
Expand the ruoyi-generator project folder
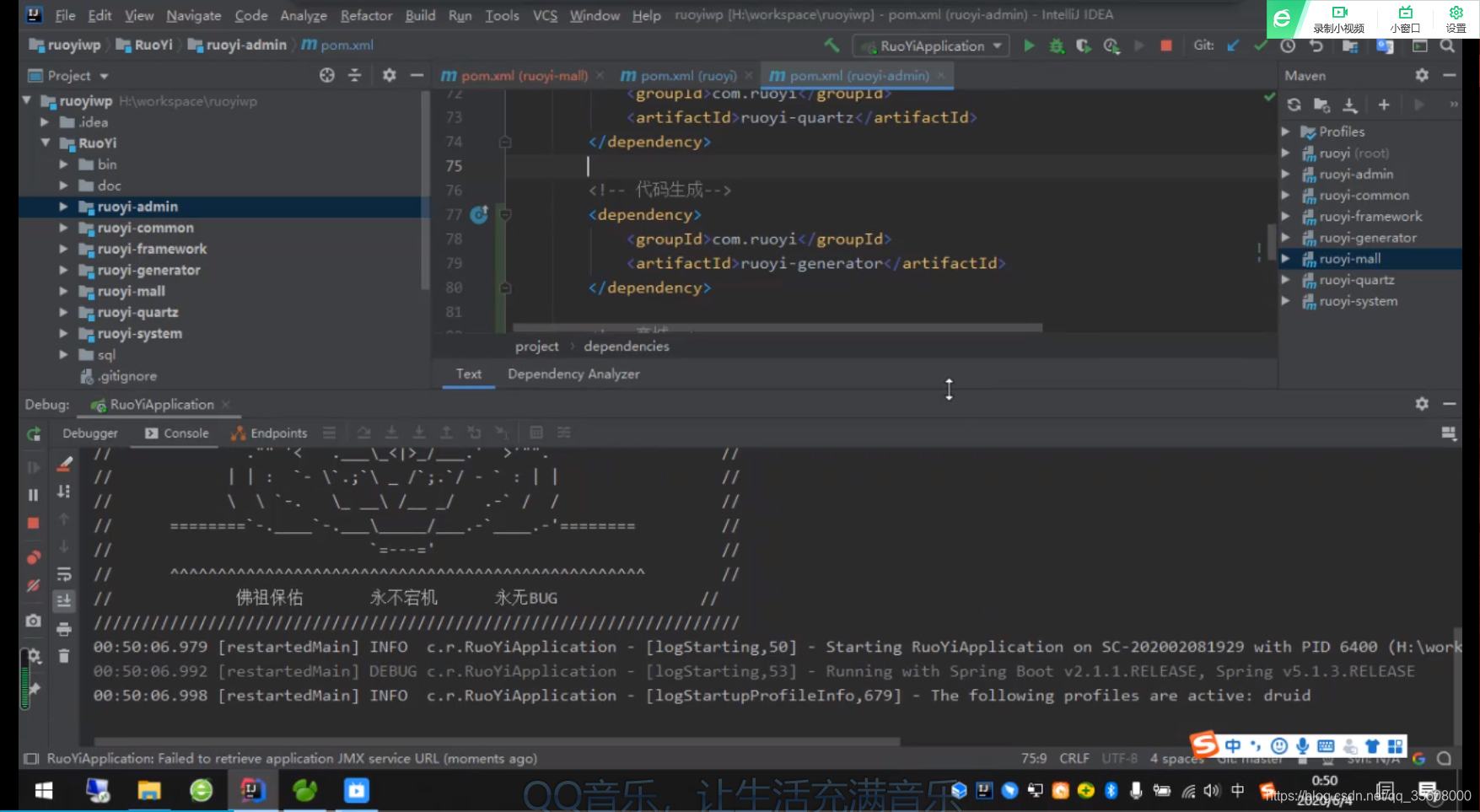pos(63,270)
